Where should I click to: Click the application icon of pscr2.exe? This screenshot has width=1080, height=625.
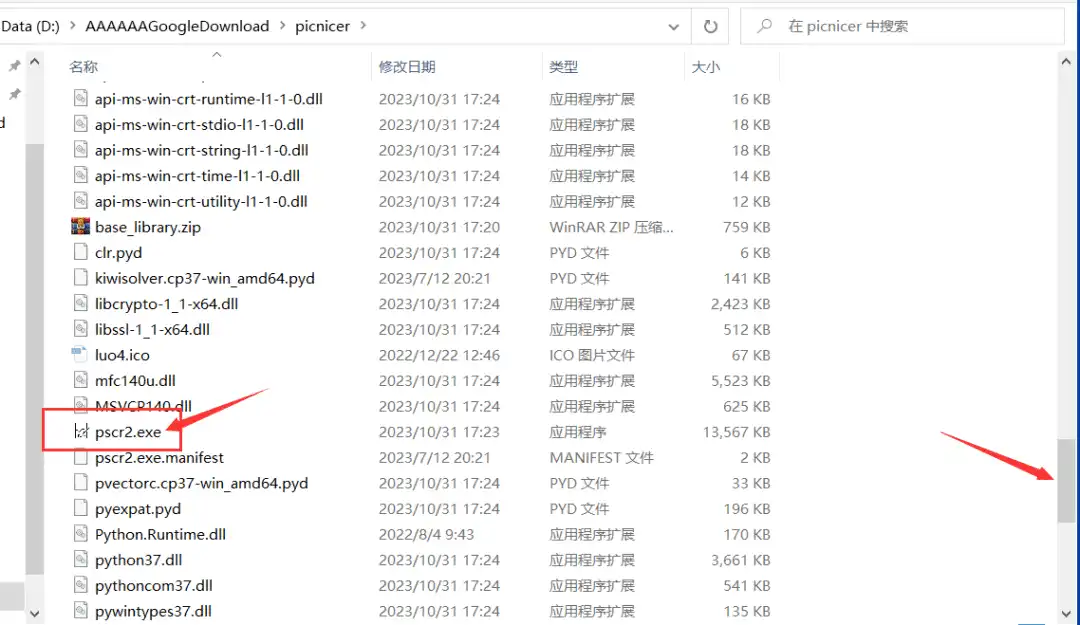coord(81,431)
